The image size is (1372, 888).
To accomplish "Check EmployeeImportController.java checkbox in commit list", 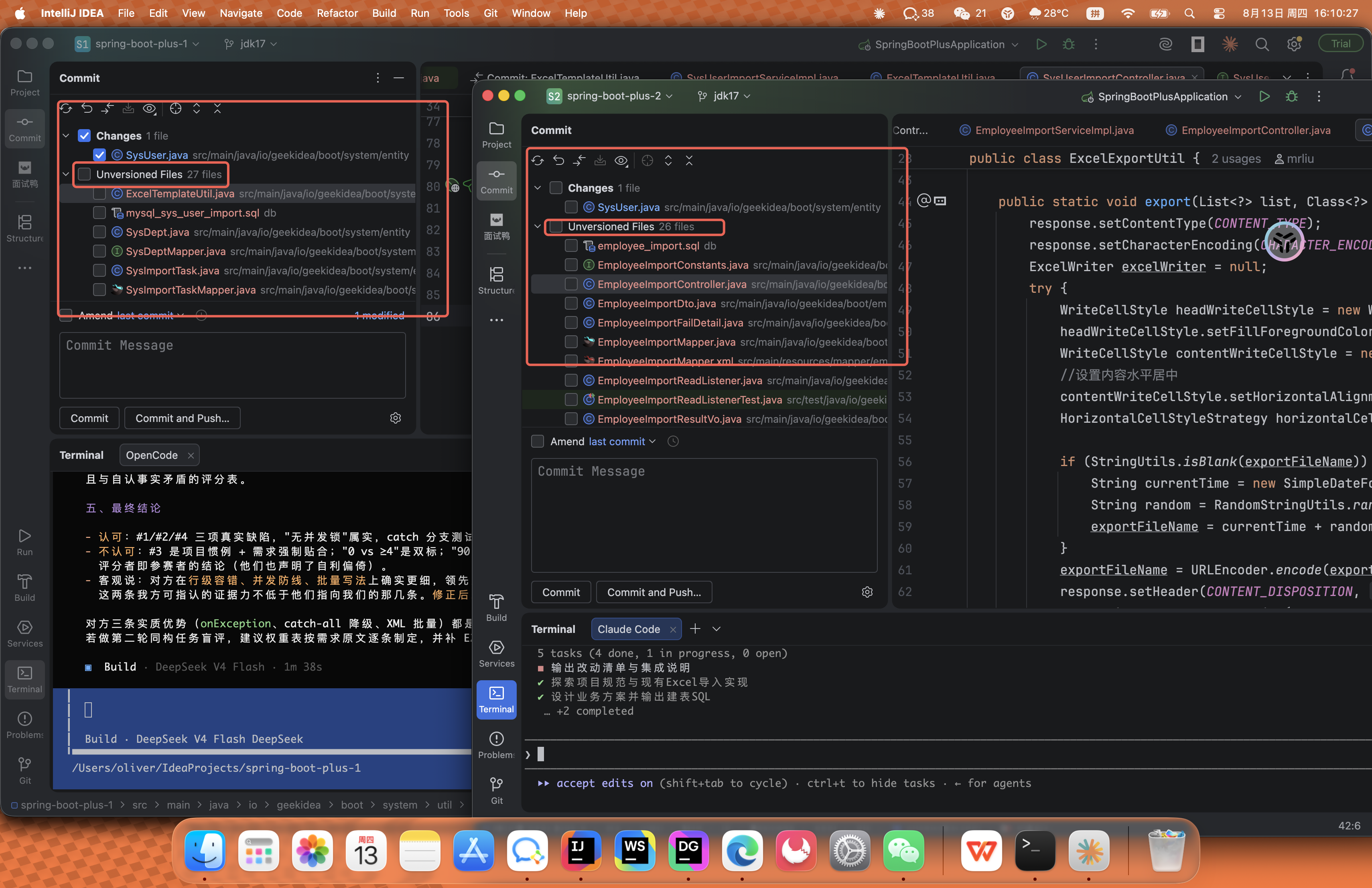I will click(x=571, y=284).
